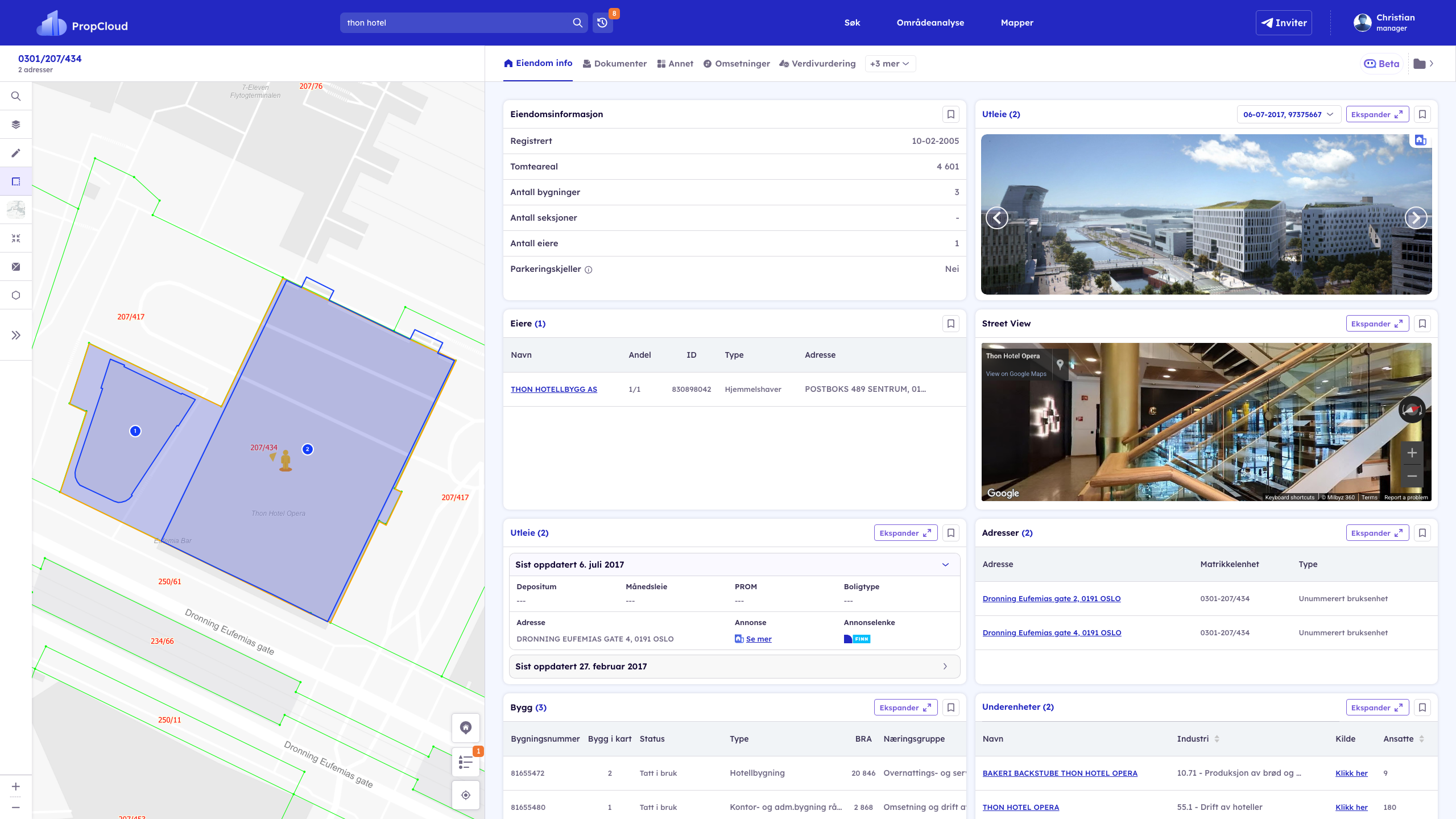
Task: Open BAKERI BACKSTUBE THON HOTEL OPERA link
Action: 1060,773
